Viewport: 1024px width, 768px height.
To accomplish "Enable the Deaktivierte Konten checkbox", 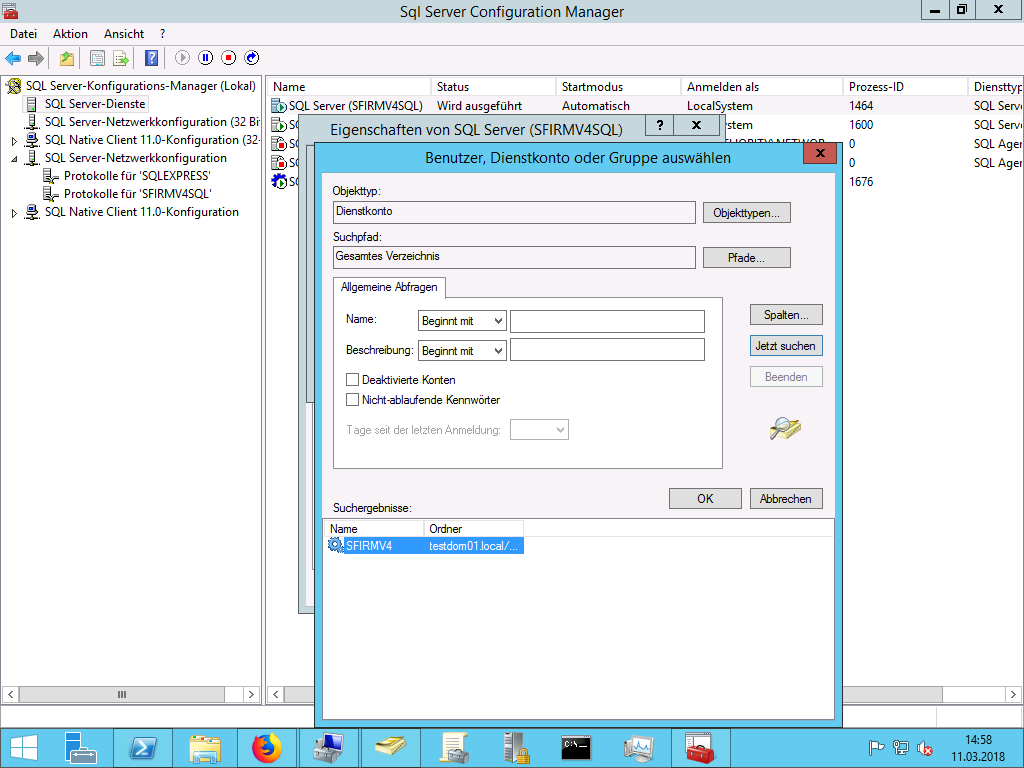I will [x=352, y=380].
